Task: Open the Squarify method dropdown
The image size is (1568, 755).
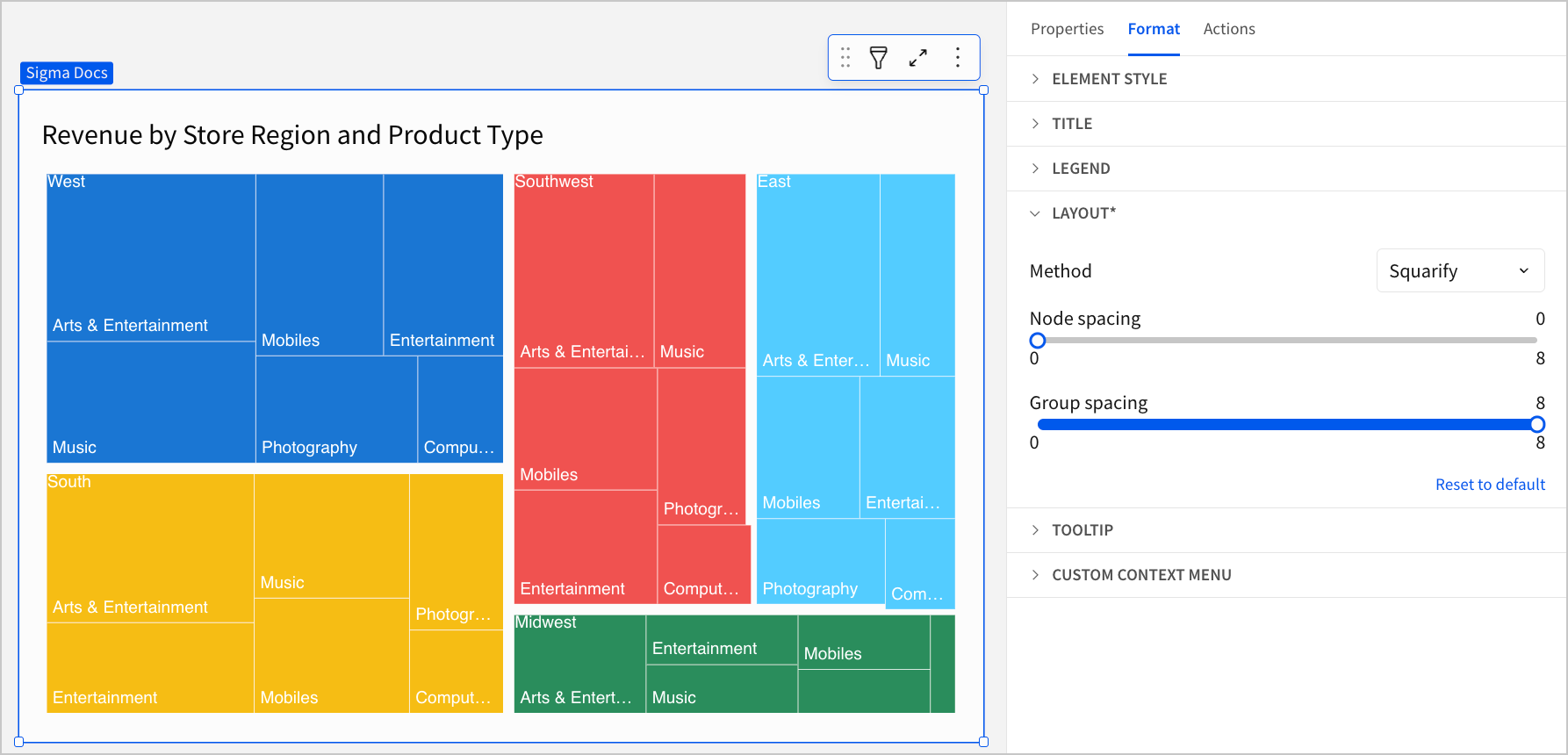Action: click(1460, 271)
